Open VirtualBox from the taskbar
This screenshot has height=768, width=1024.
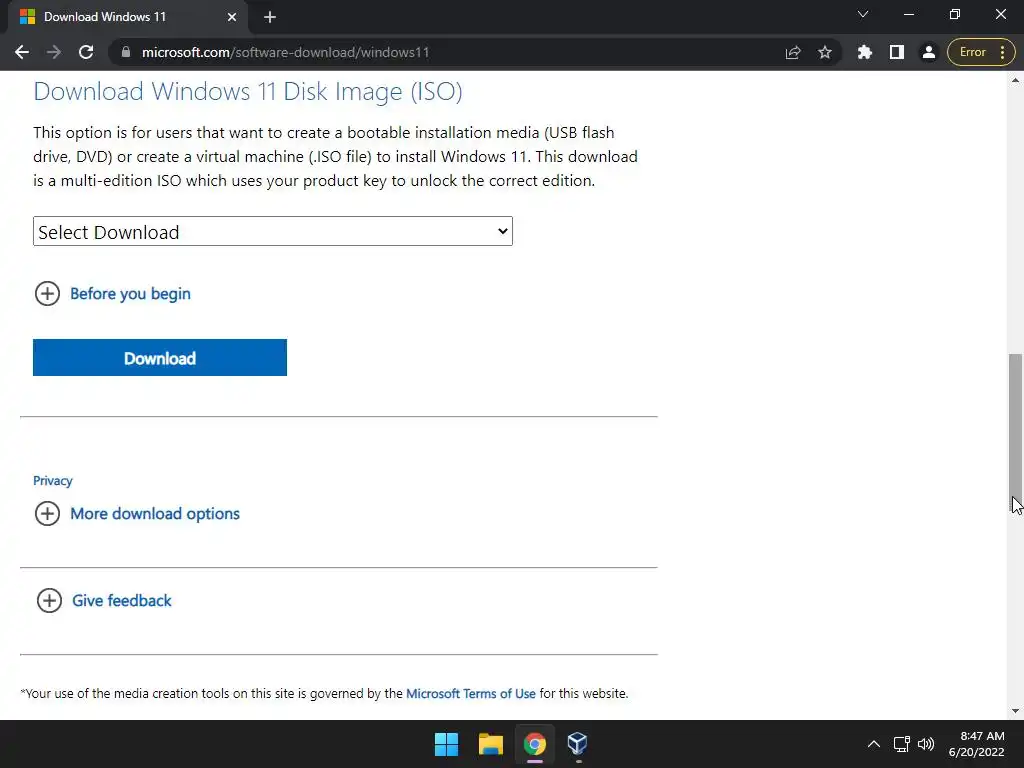click(577, 744)
